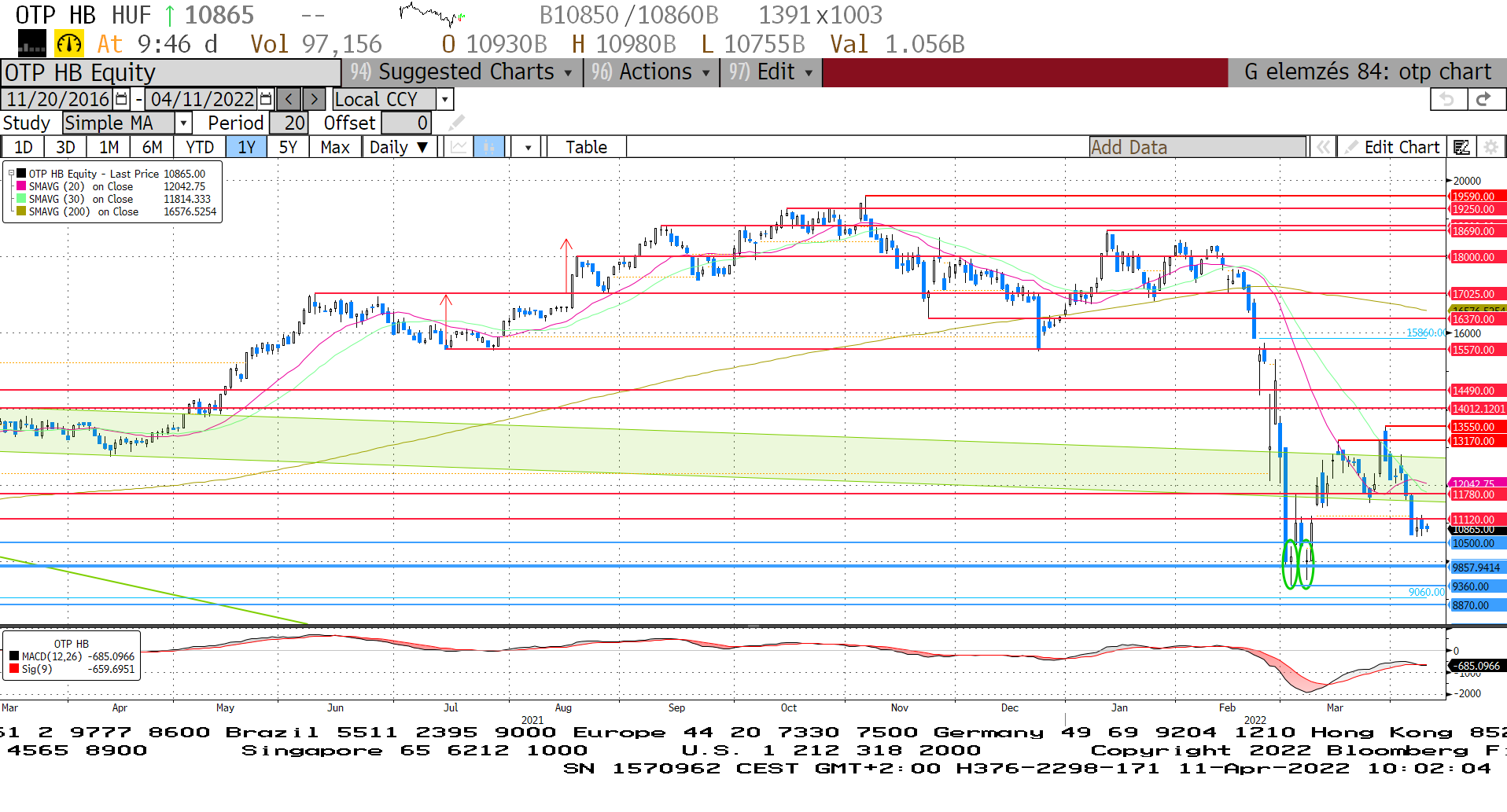Open the Simple MA study dropdown
This screenshot has height=812, width=1507.
coord(183,123)
